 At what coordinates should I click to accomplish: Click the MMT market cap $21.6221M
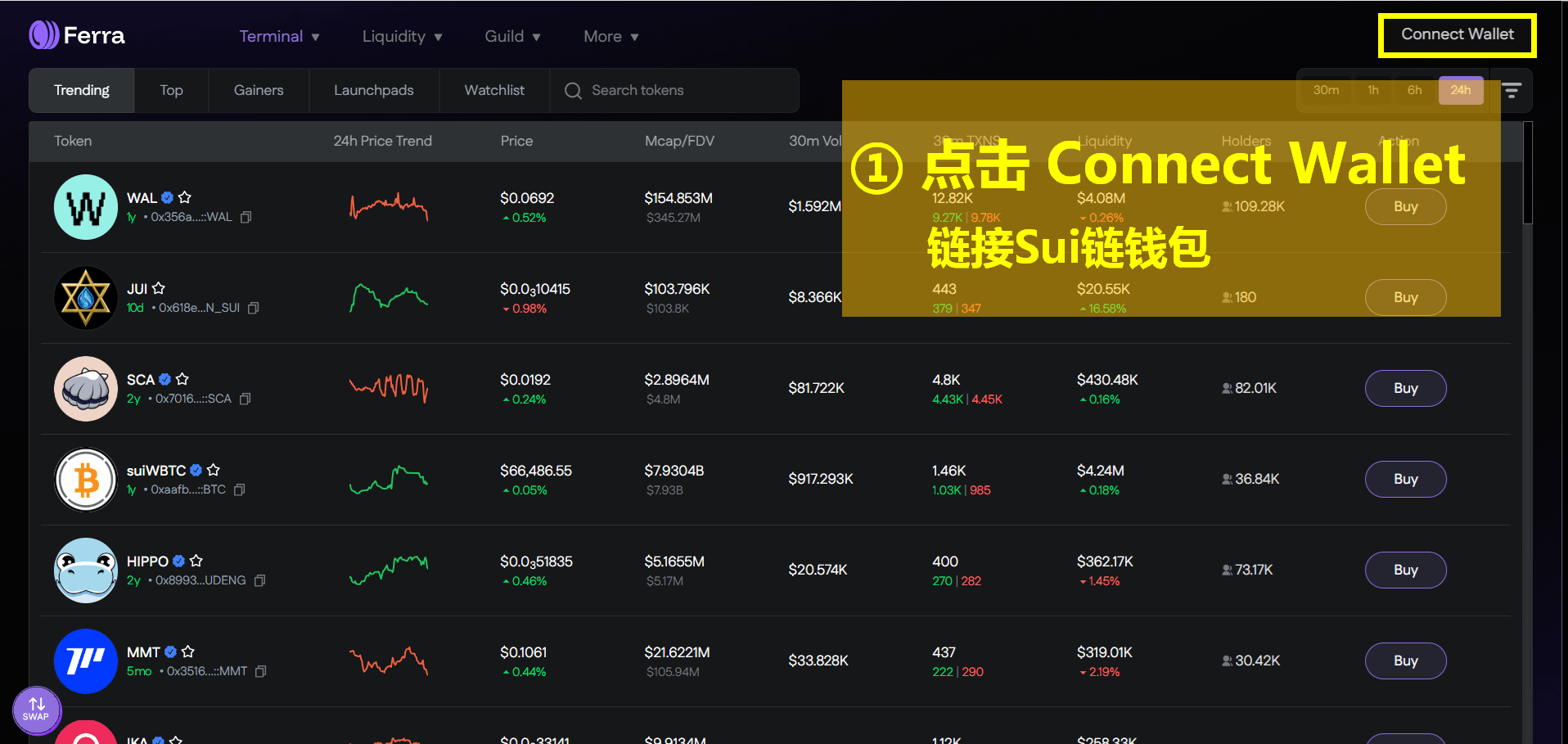click(x=677, y=652)
